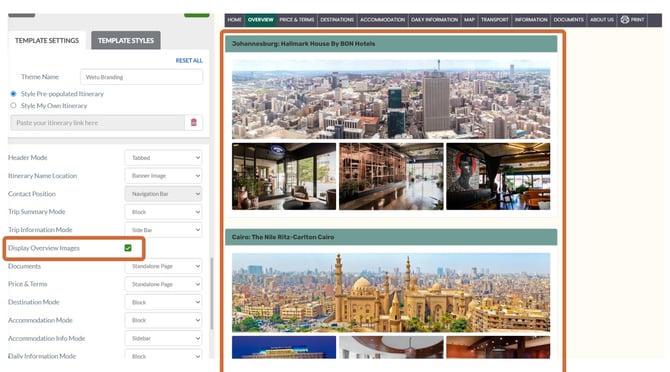The height and width of the screenshot is (372, 670).
Task: Open Accommodation Mode dropdown
Action: click(163, 320)
